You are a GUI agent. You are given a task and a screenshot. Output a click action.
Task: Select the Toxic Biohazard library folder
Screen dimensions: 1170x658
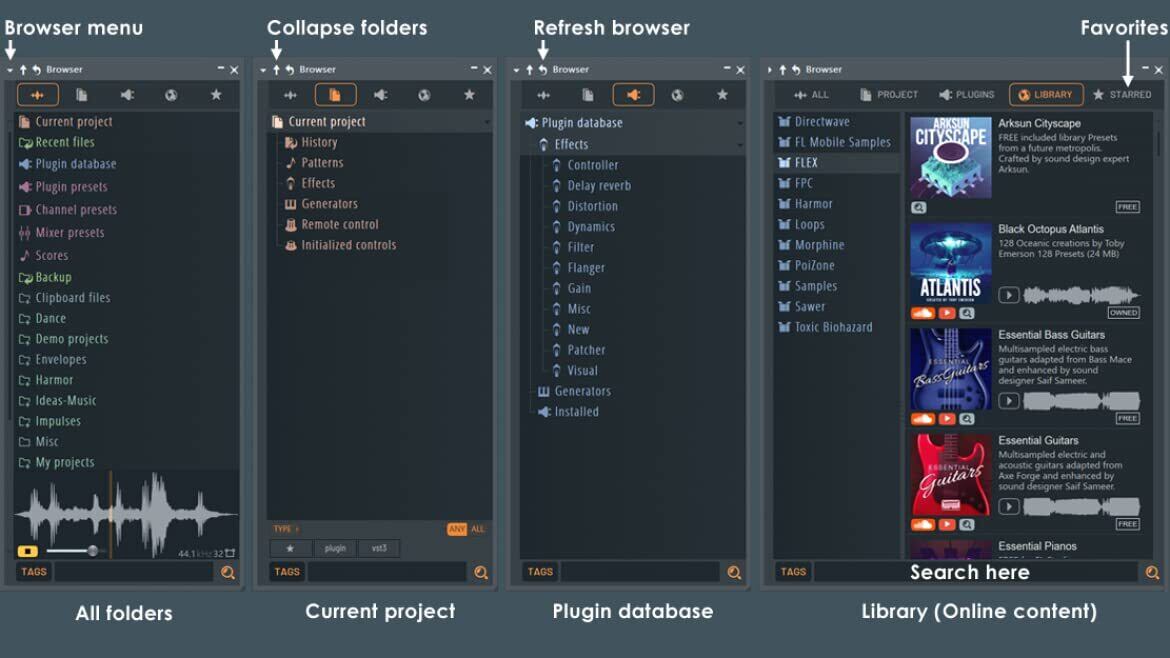pos(833,327)
